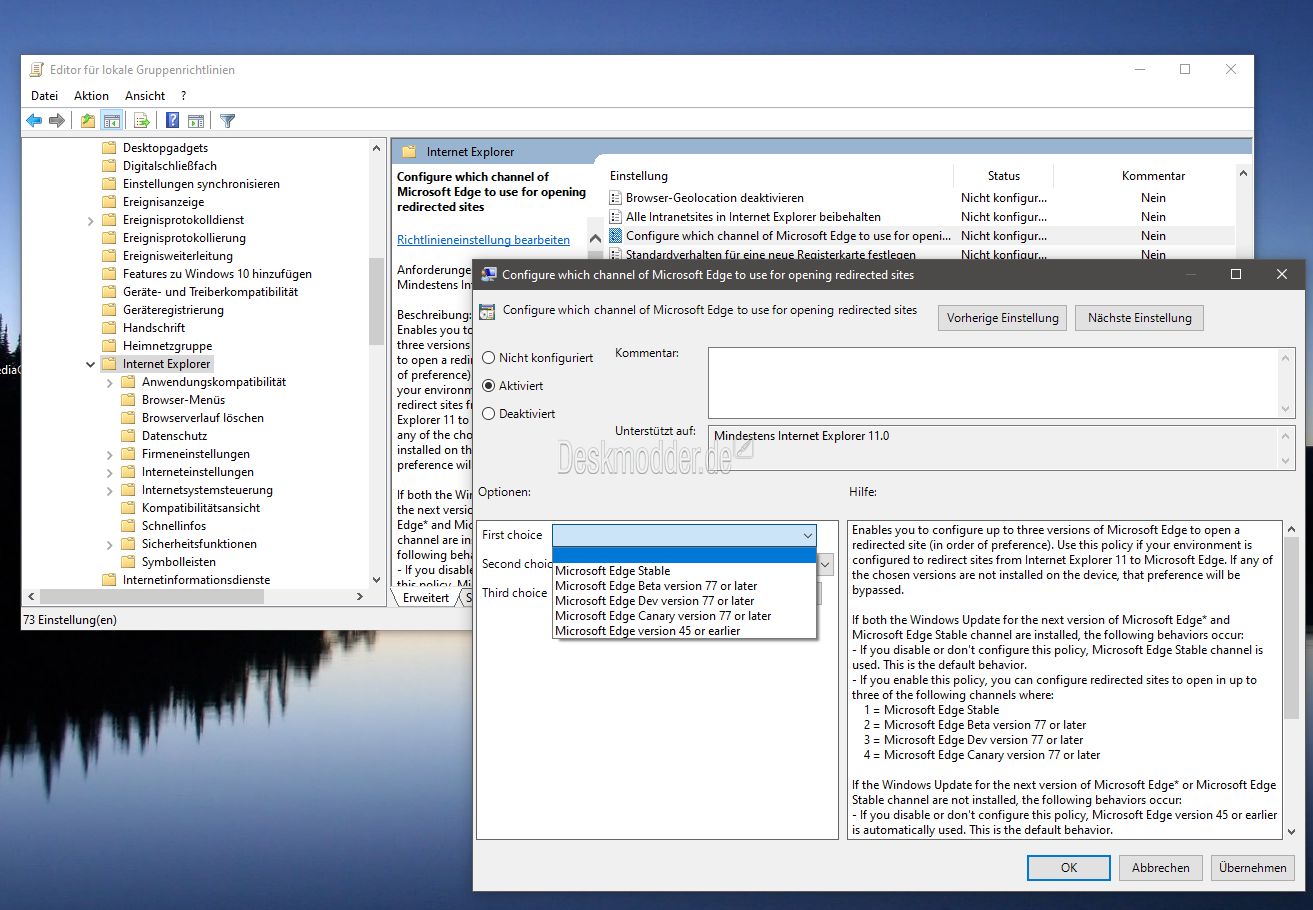Click the Abbrechen button
The image size is (1313, 910).
[x=1160, y=868]
